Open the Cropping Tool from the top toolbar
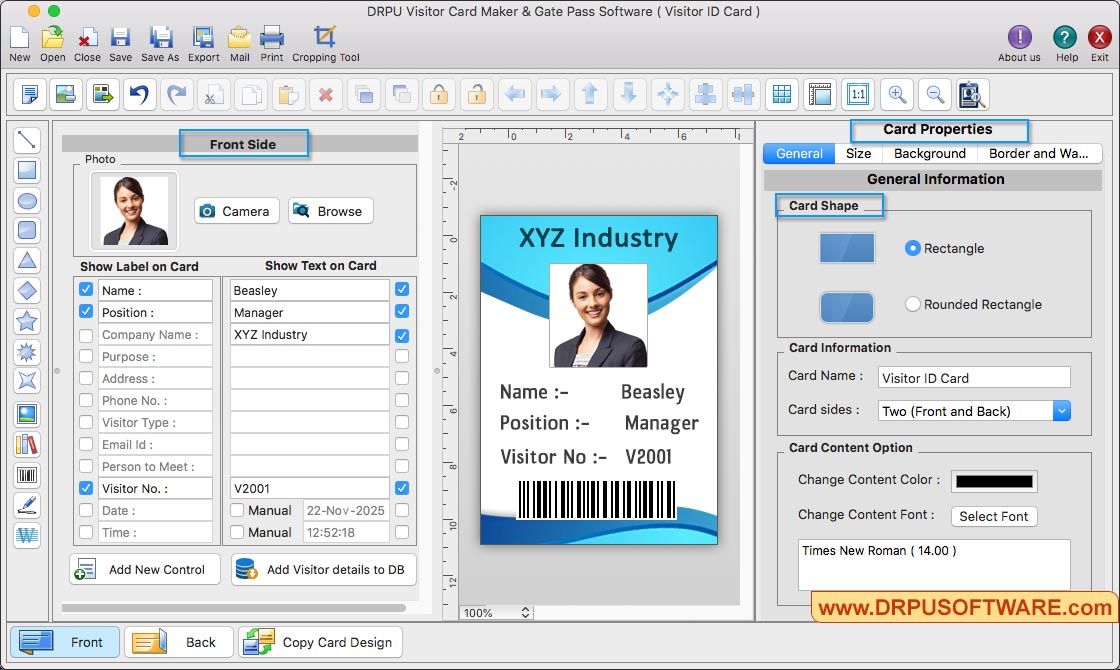The height and width of the screenshot is (670, 1120). (325, 40)
